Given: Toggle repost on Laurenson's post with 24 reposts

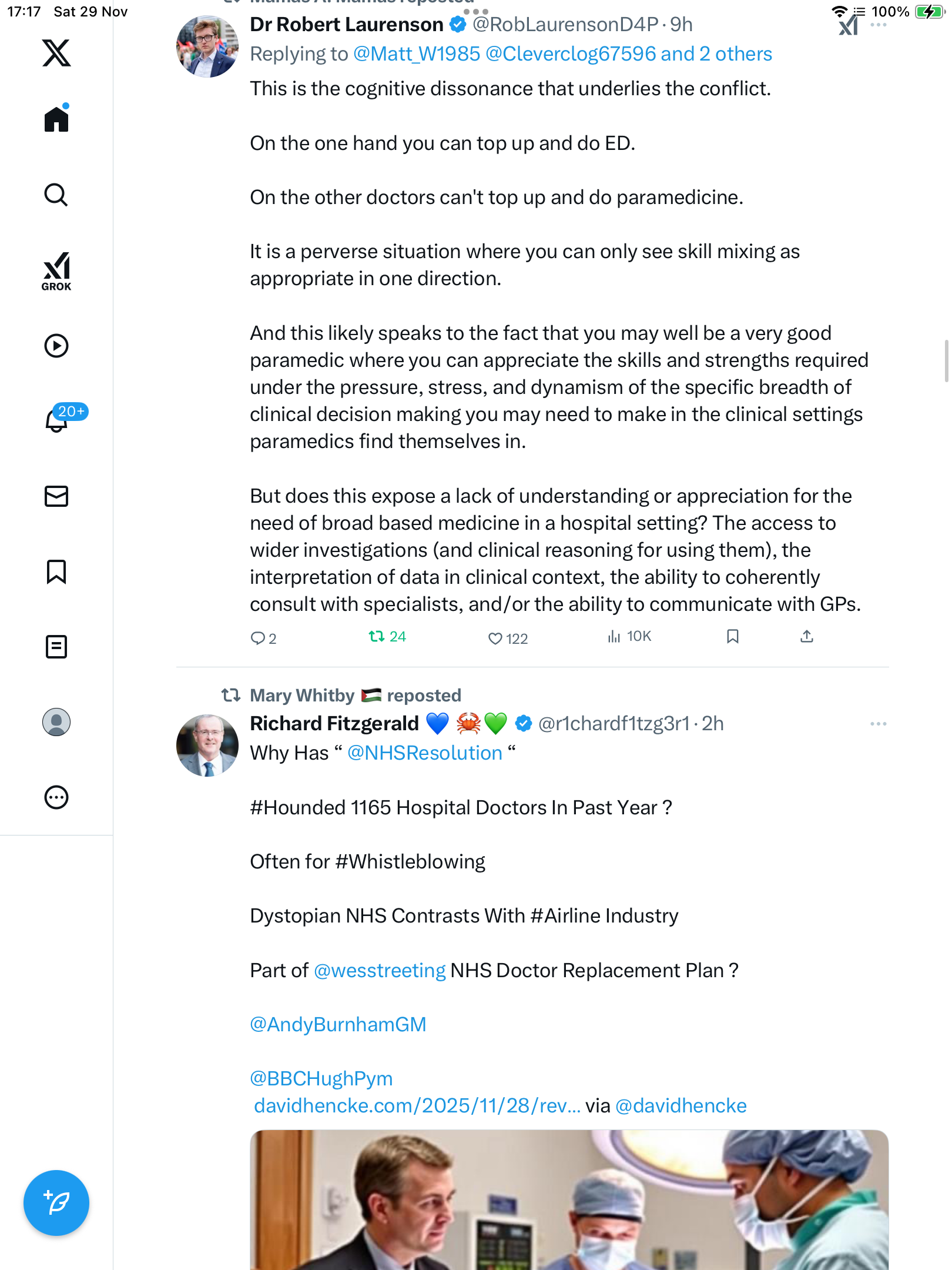Looking at the screenshot, I should click(x=376, y=637).
